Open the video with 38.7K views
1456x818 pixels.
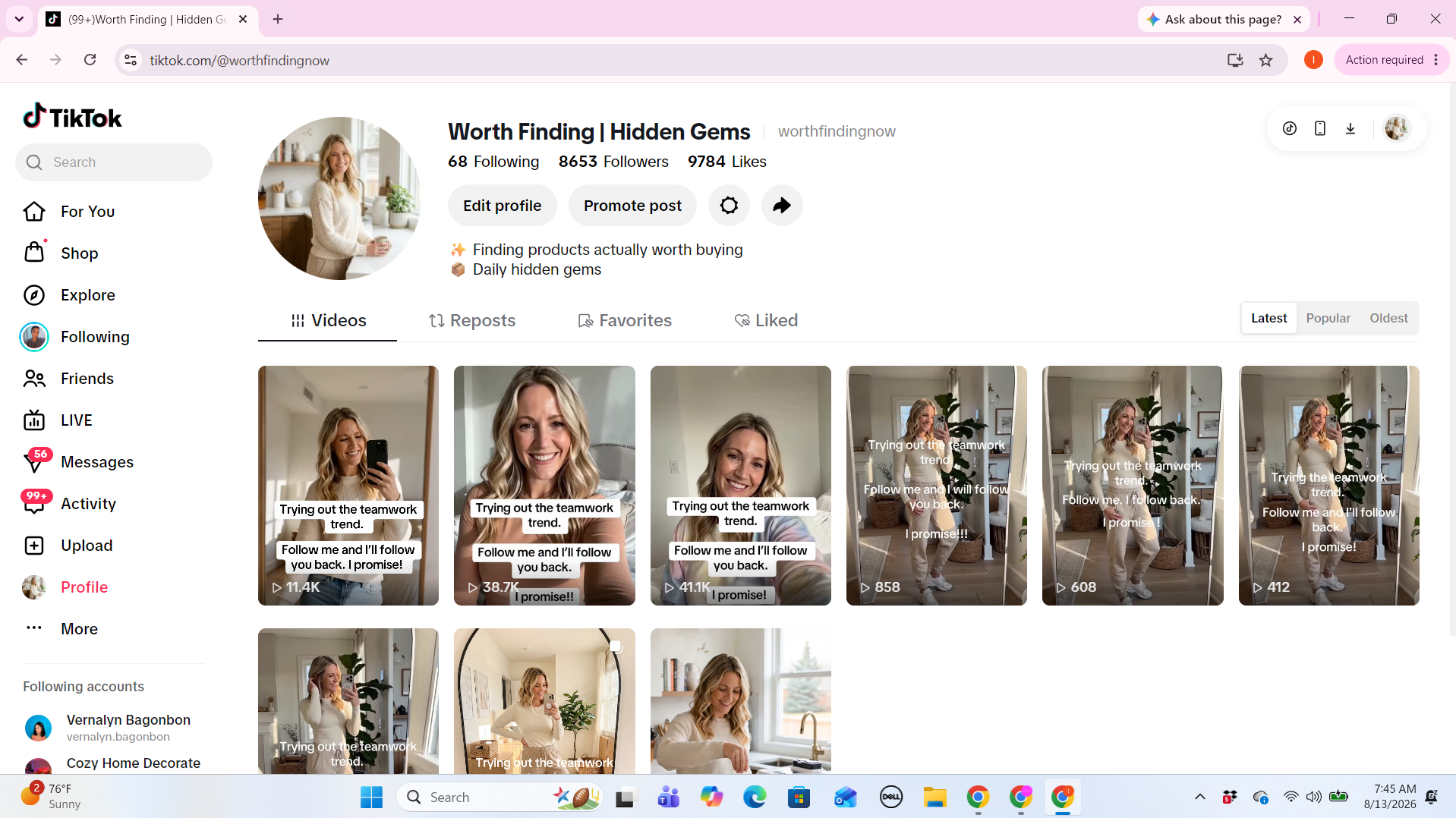tap(544, 486)
